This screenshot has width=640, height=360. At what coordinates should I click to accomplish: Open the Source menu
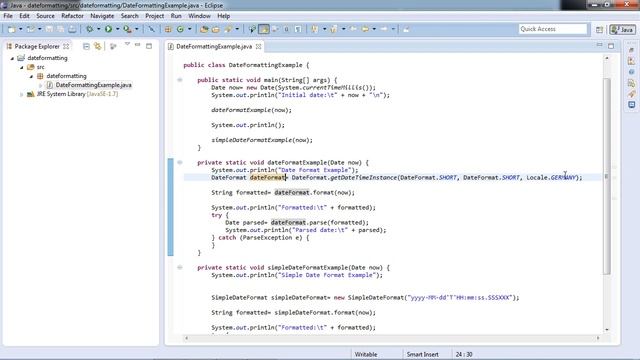pyautogui.click(x=45, y=16)
